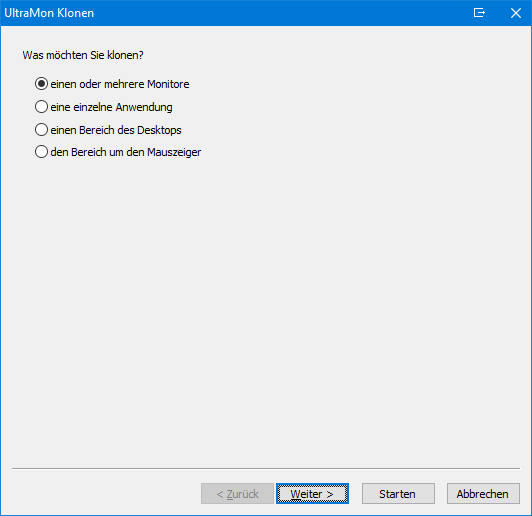Click the underlined W in Weiter
This screenshot has width=532, height=516.
coord(296,494)
